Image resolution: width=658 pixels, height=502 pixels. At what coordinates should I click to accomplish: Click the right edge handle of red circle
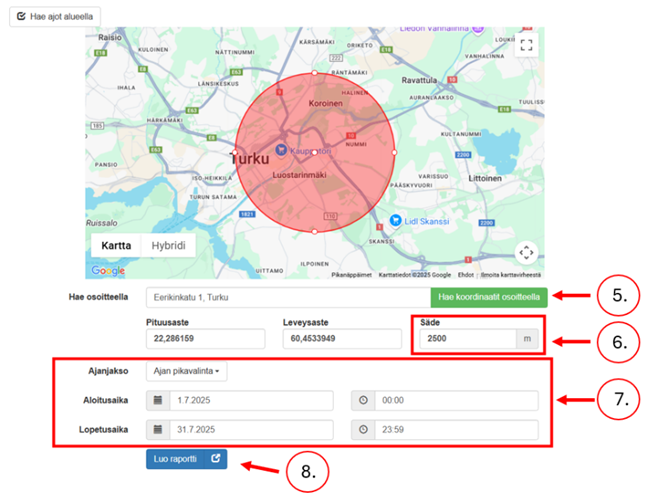[395, 153]
